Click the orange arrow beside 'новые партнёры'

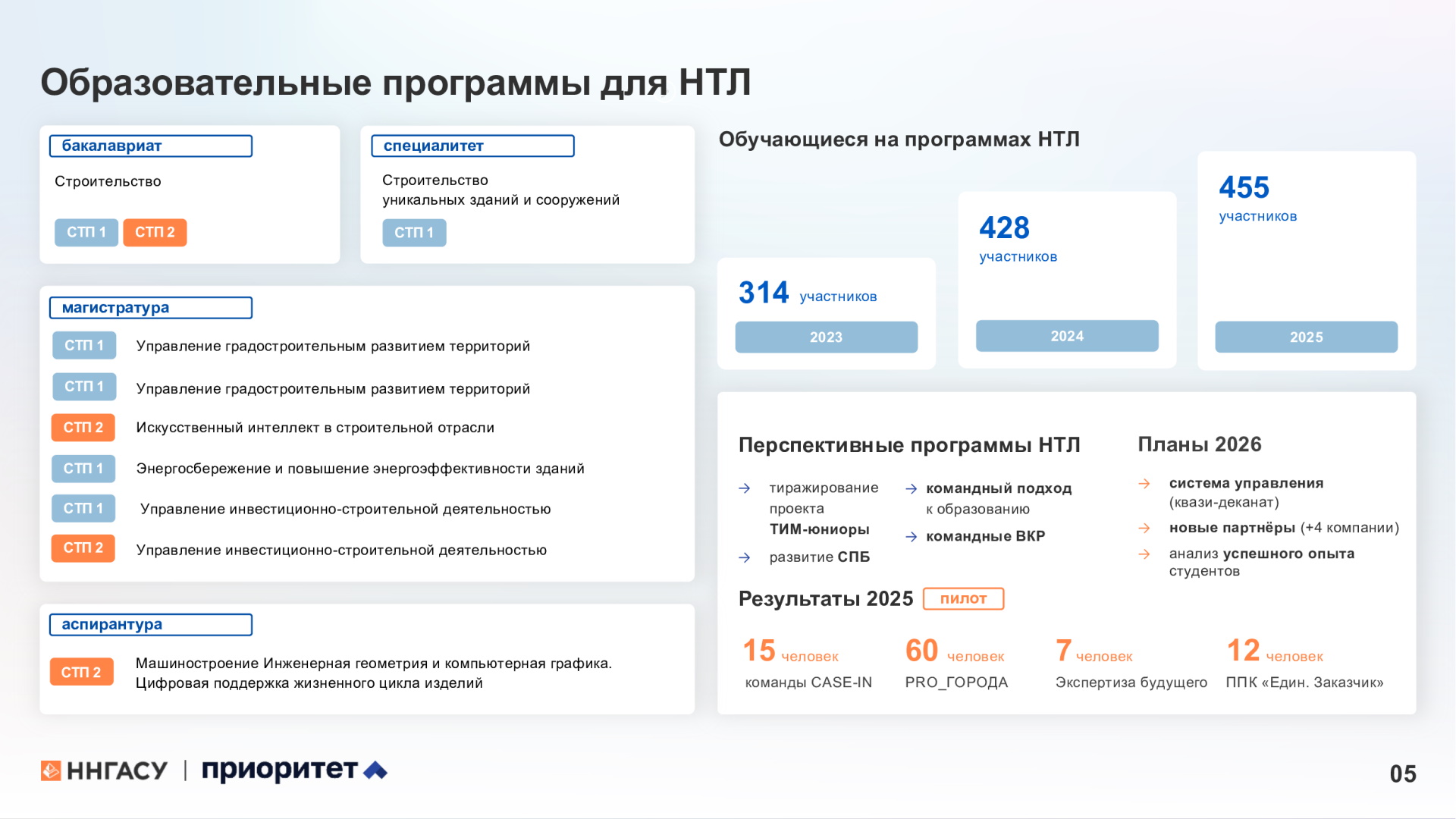(x=1144, y=528)
